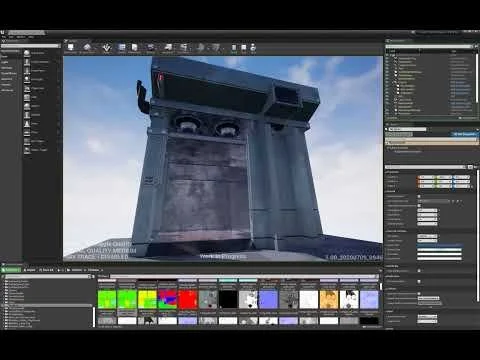Click Save All in Content Browser
The image size is (480, 360).
point(47,270)
